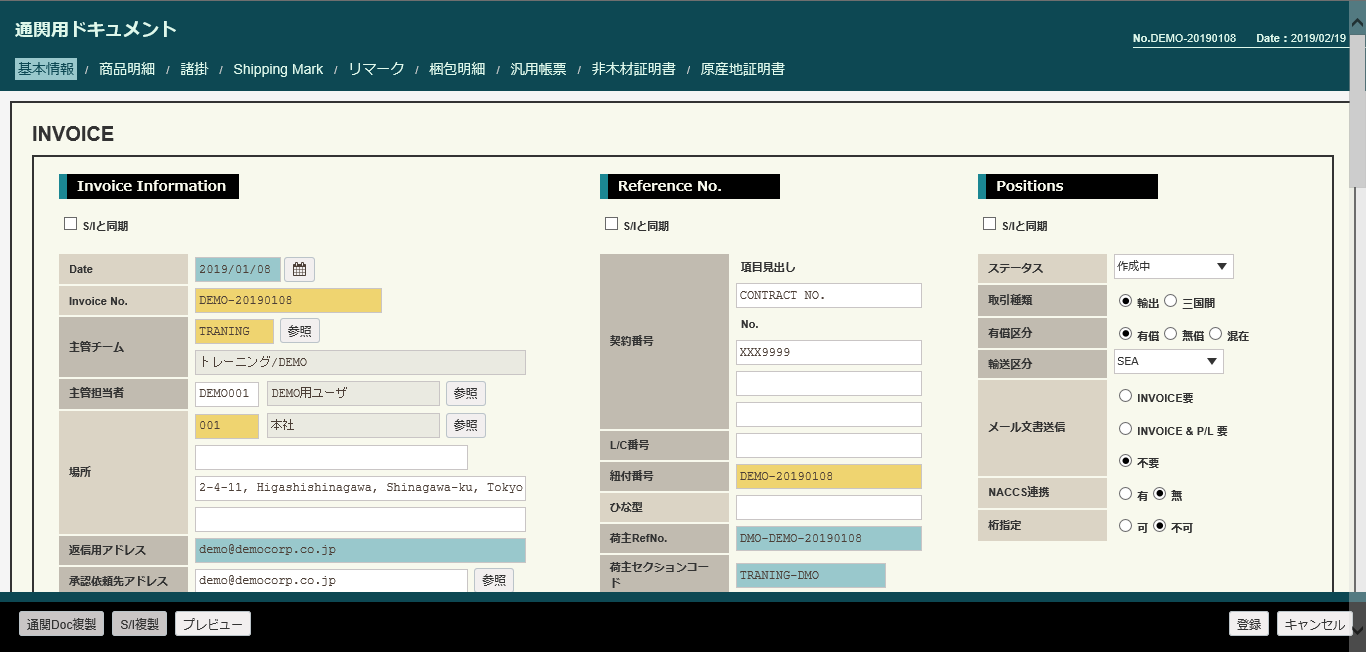Screen dimensions: 1366x652
Task: Switch to the 商品明細 tab
Action: point(127,69)
